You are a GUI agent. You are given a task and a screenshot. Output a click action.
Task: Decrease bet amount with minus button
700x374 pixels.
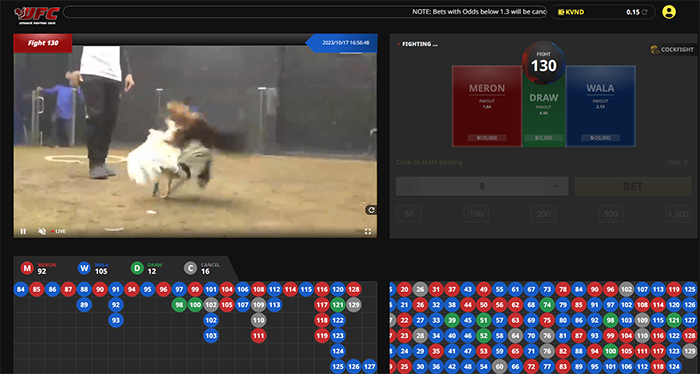click(407, 186)
